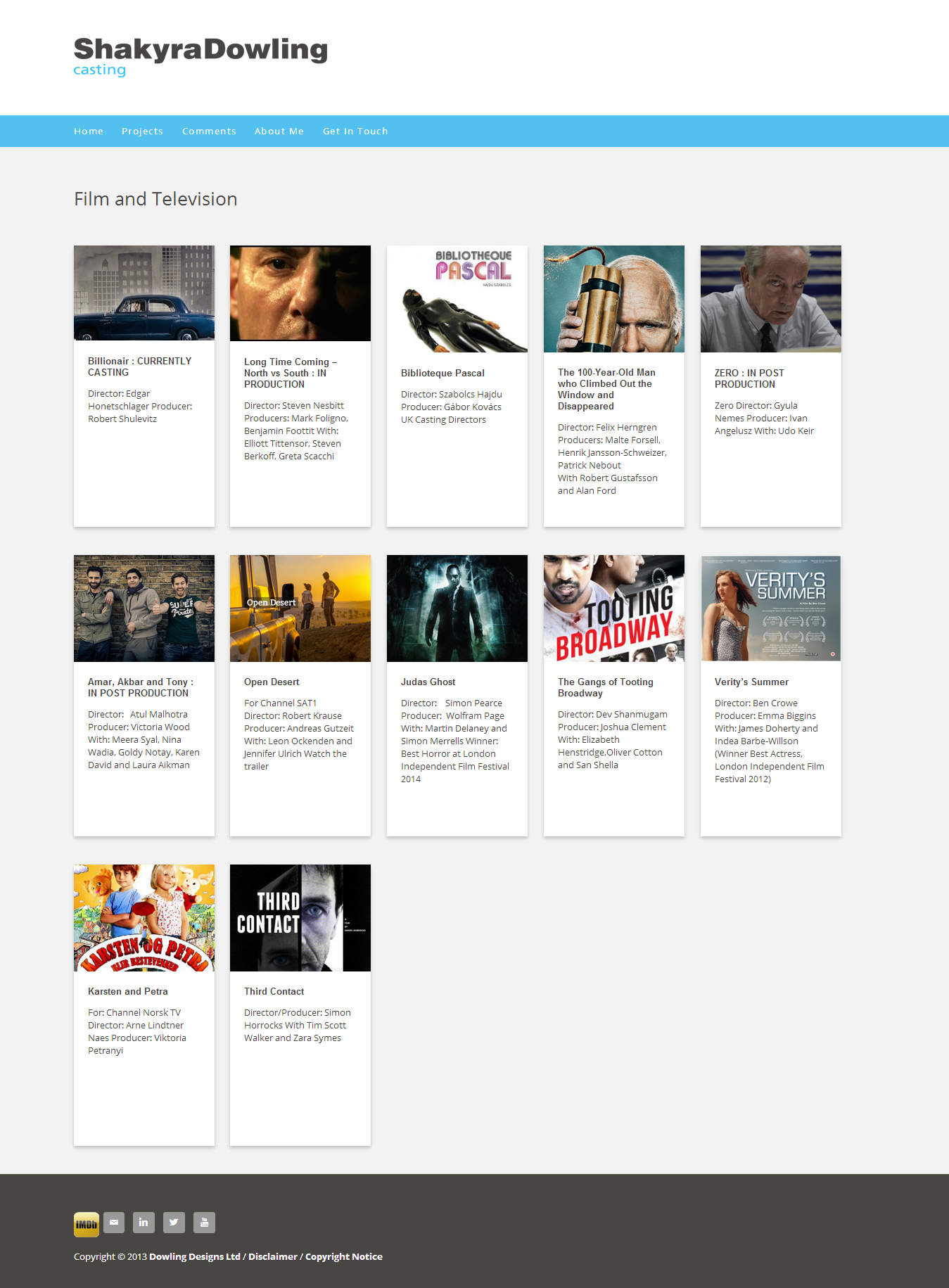
Task: Click the 'Third Contact' card title
Action: (274, 991)
